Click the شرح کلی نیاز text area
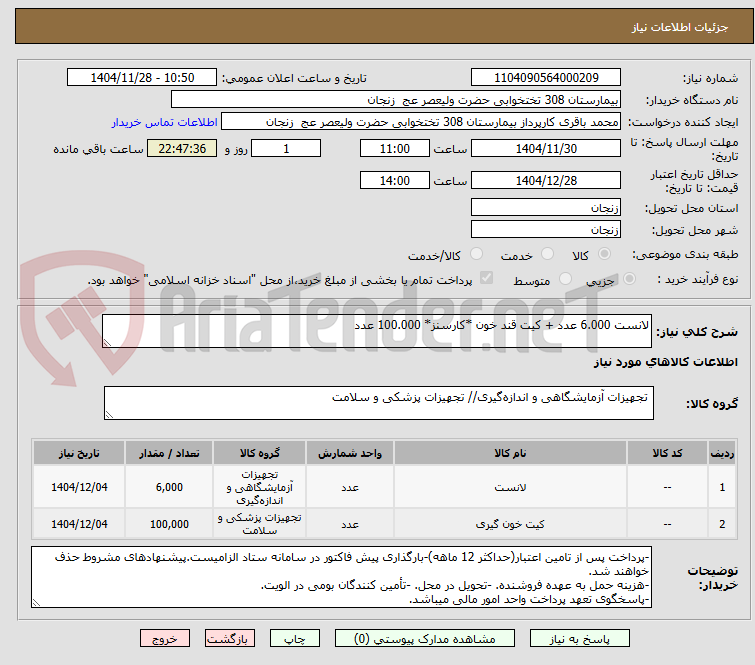Image resolution: width=755 pixels, height=665 pixels. [x=377, y=331]
